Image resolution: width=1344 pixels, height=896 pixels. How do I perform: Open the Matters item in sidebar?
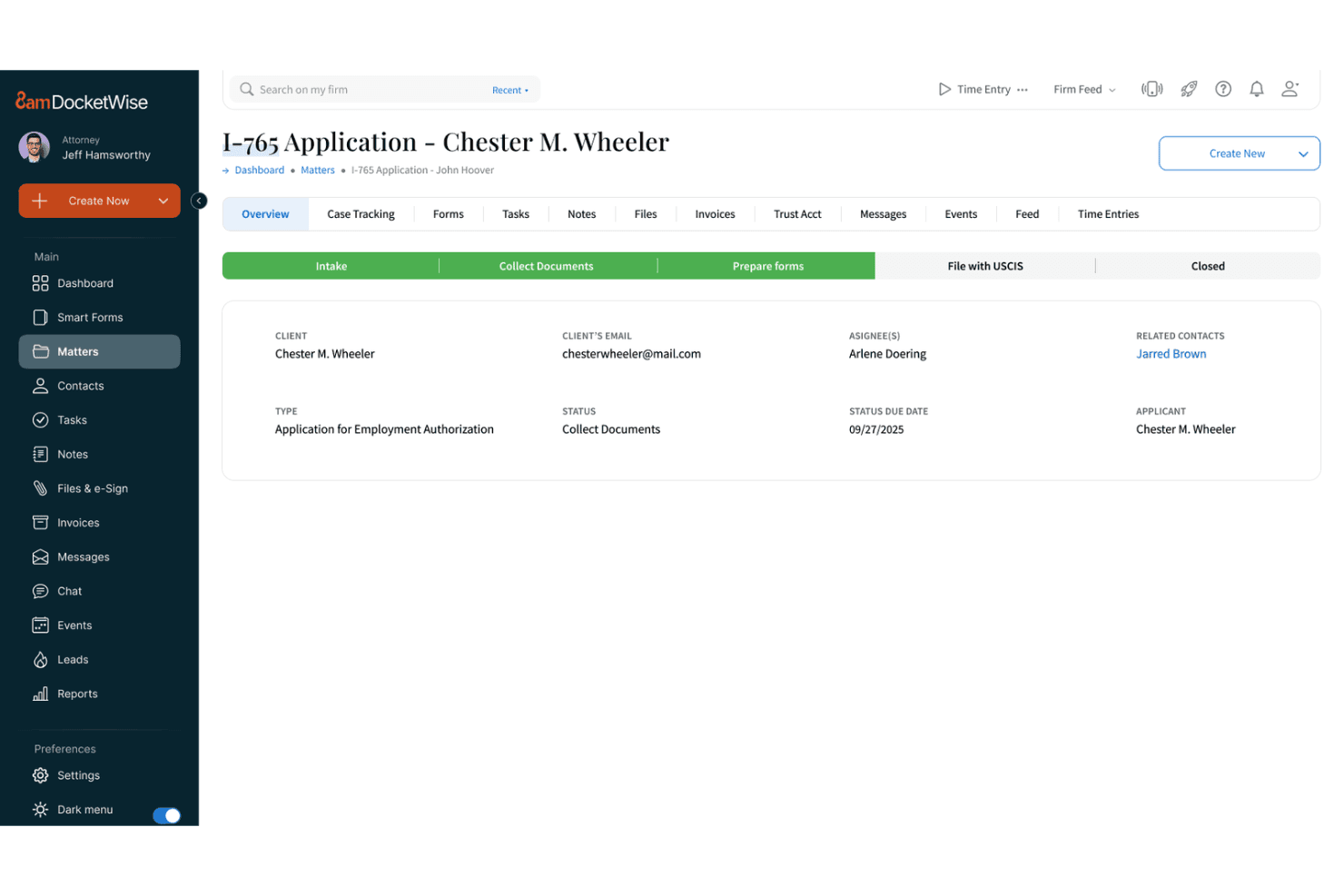pyautogui.click(x=100, y=352)
